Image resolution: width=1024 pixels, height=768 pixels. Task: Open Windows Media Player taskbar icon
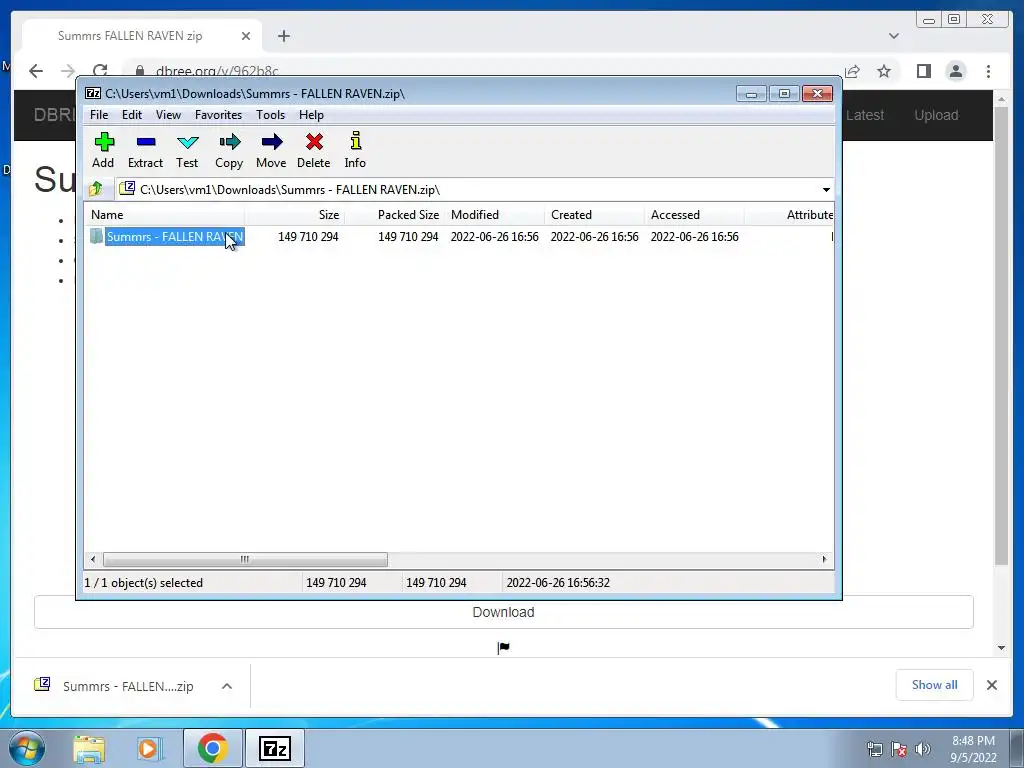click(150, 749)
